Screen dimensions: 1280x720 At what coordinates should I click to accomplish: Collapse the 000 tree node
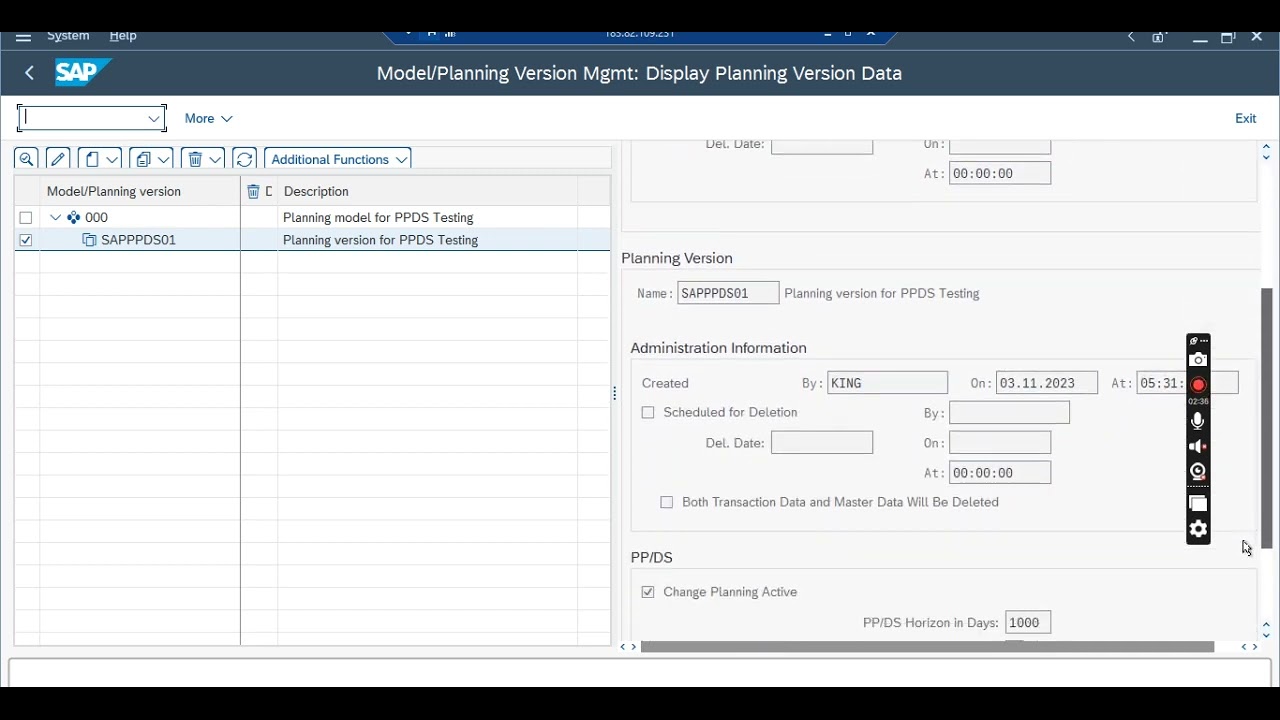coord(55,217)
